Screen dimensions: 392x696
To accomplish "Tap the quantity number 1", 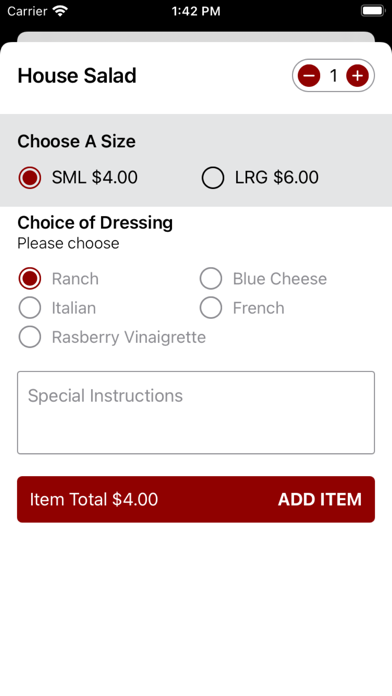I will pyautogui.click(x=333, y=76).
